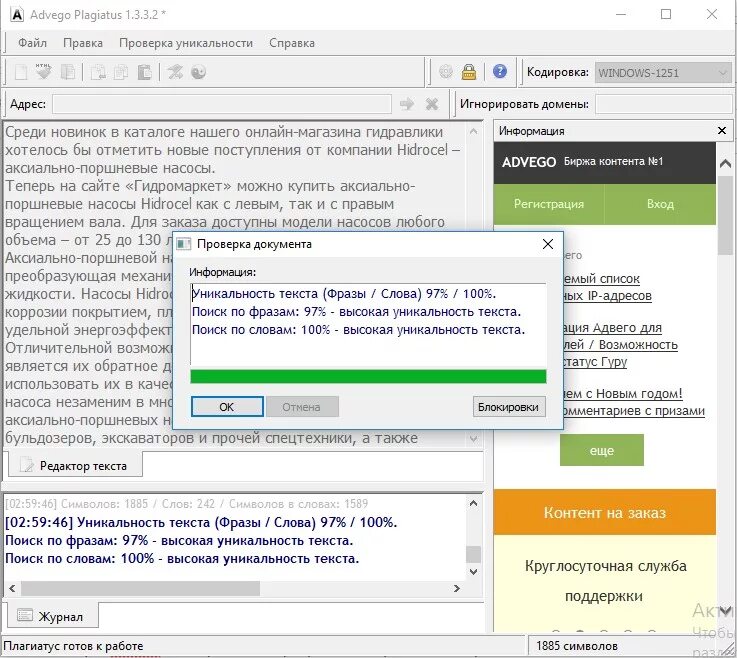The width and height of the screenshot is (737, 658).
Task: Close the Информация side panel
Action: point(722,131)
